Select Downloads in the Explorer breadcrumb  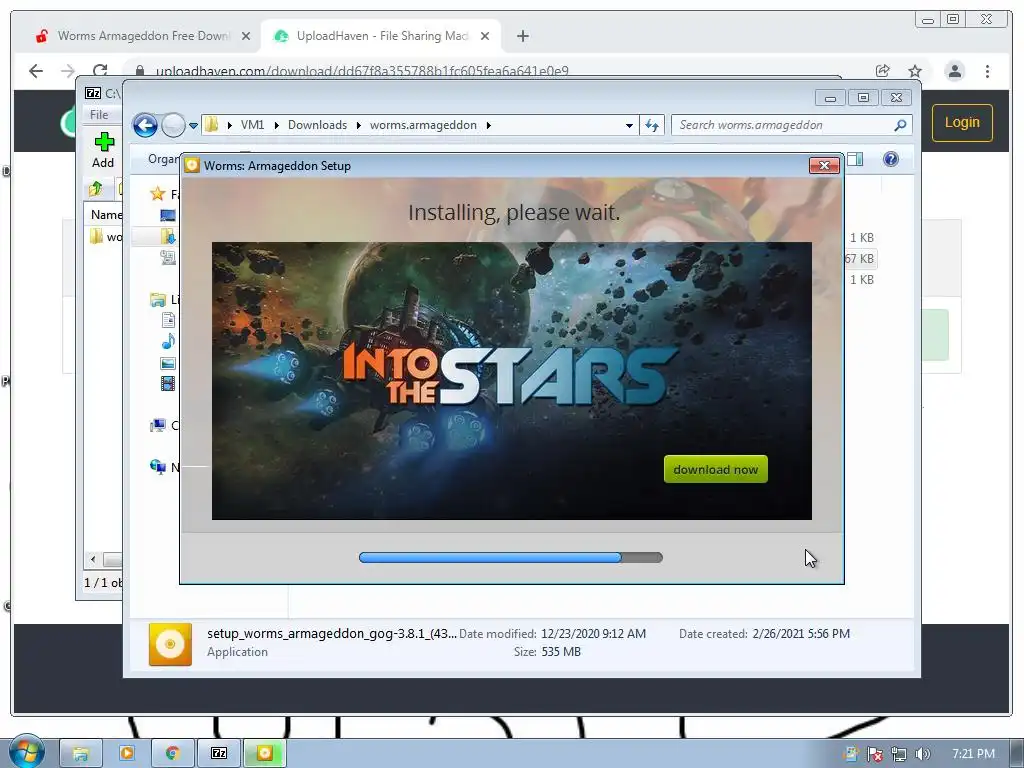click(317, 125)
